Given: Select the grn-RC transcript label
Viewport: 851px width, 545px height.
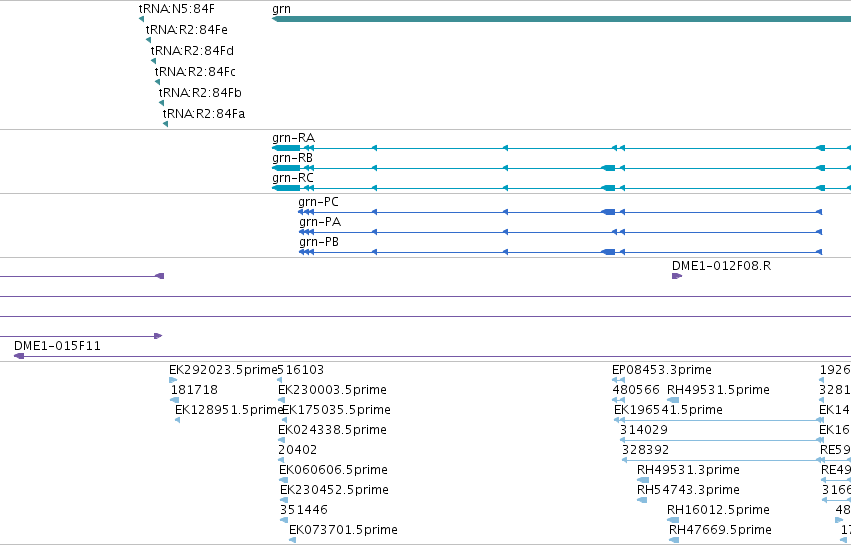Looking at the screenshot, I should click(293, 178).
